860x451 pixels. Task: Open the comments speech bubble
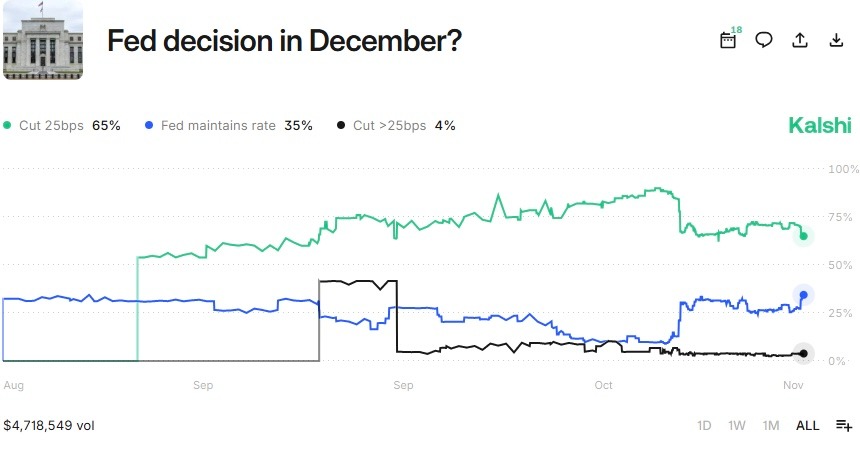[764, 40]
